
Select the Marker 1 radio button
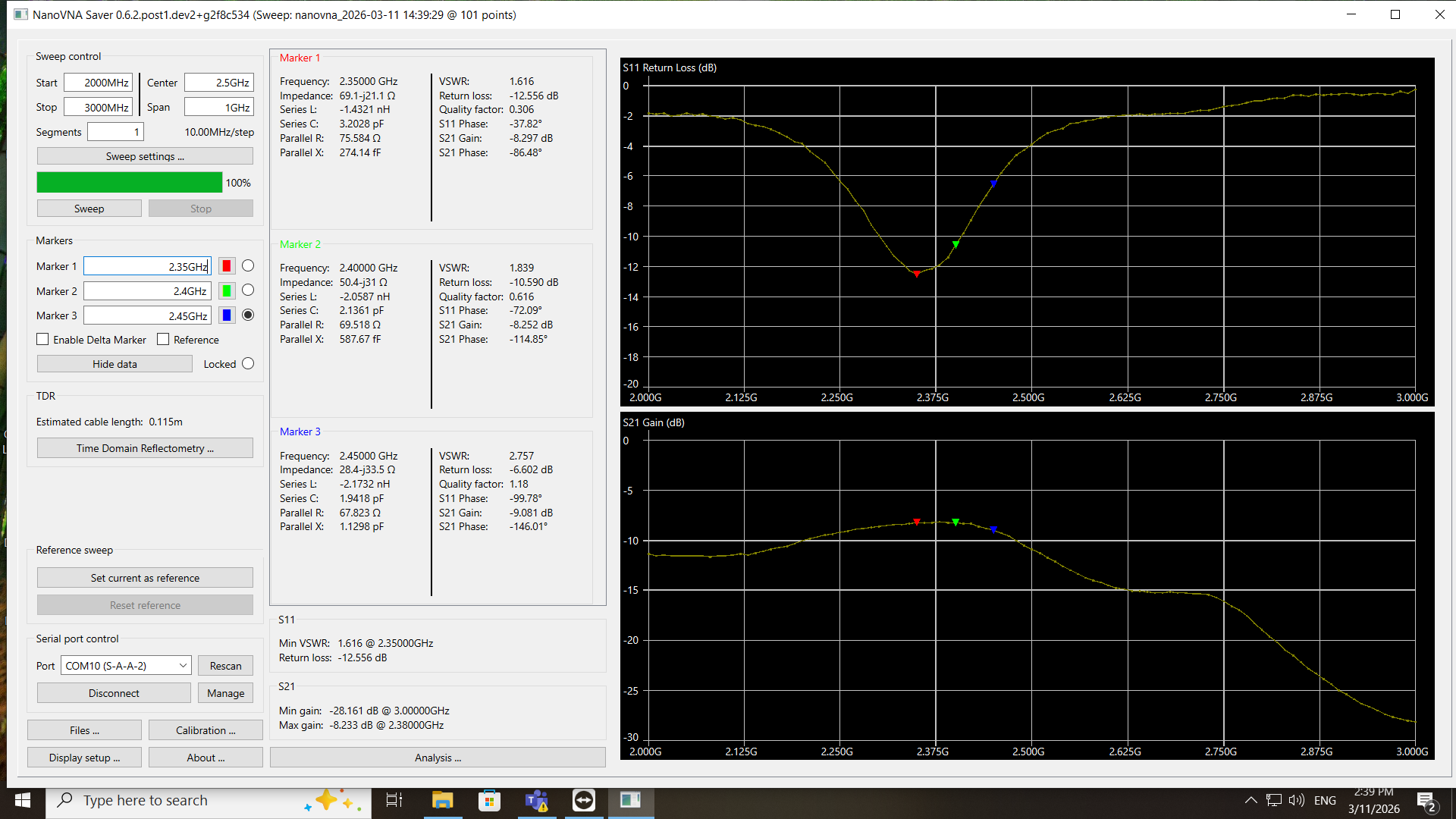click(x=248, y=265)
